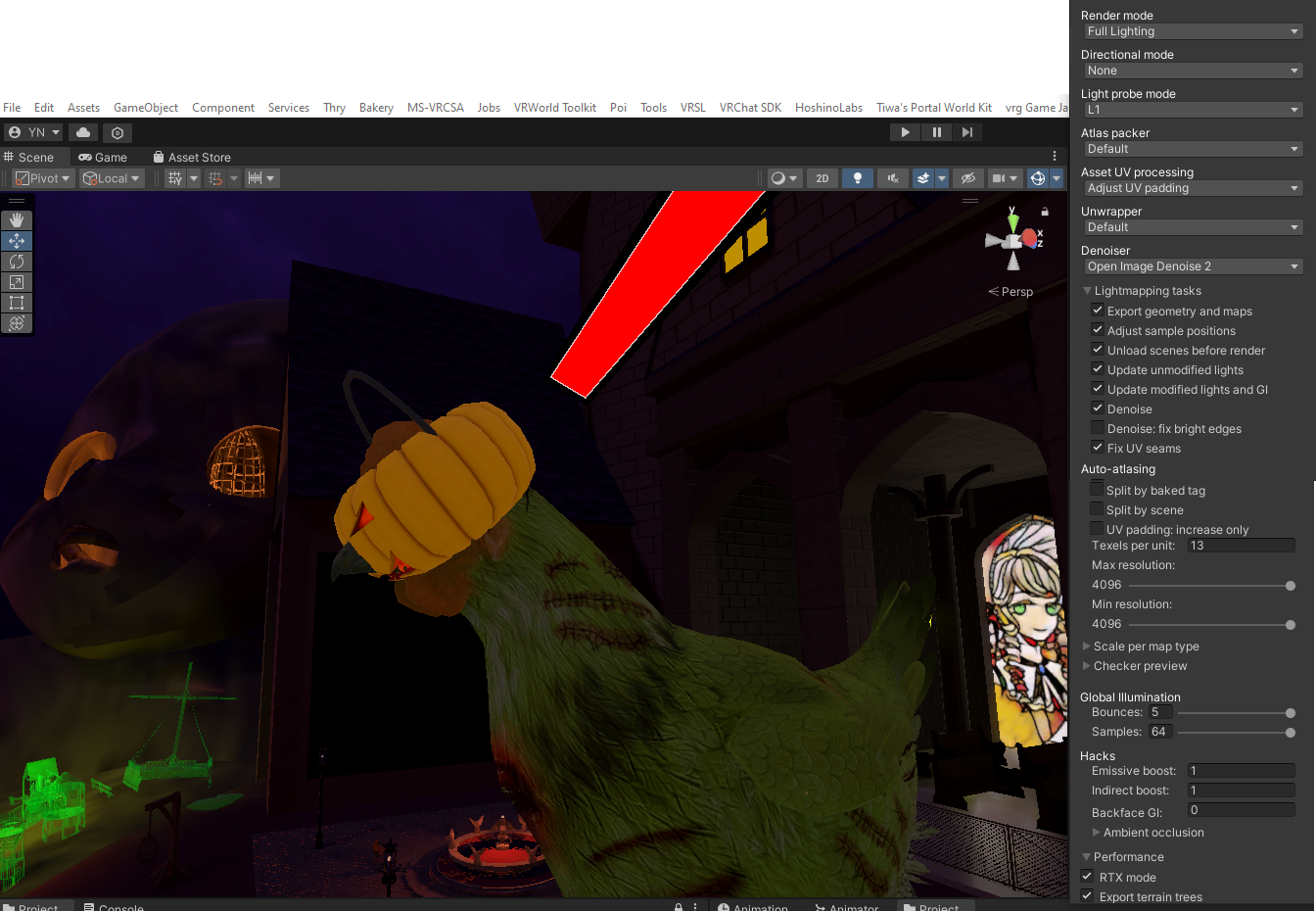Select the Rect transform tool
This screenshot has width=1316, height=911.
(x=17, y=303)
